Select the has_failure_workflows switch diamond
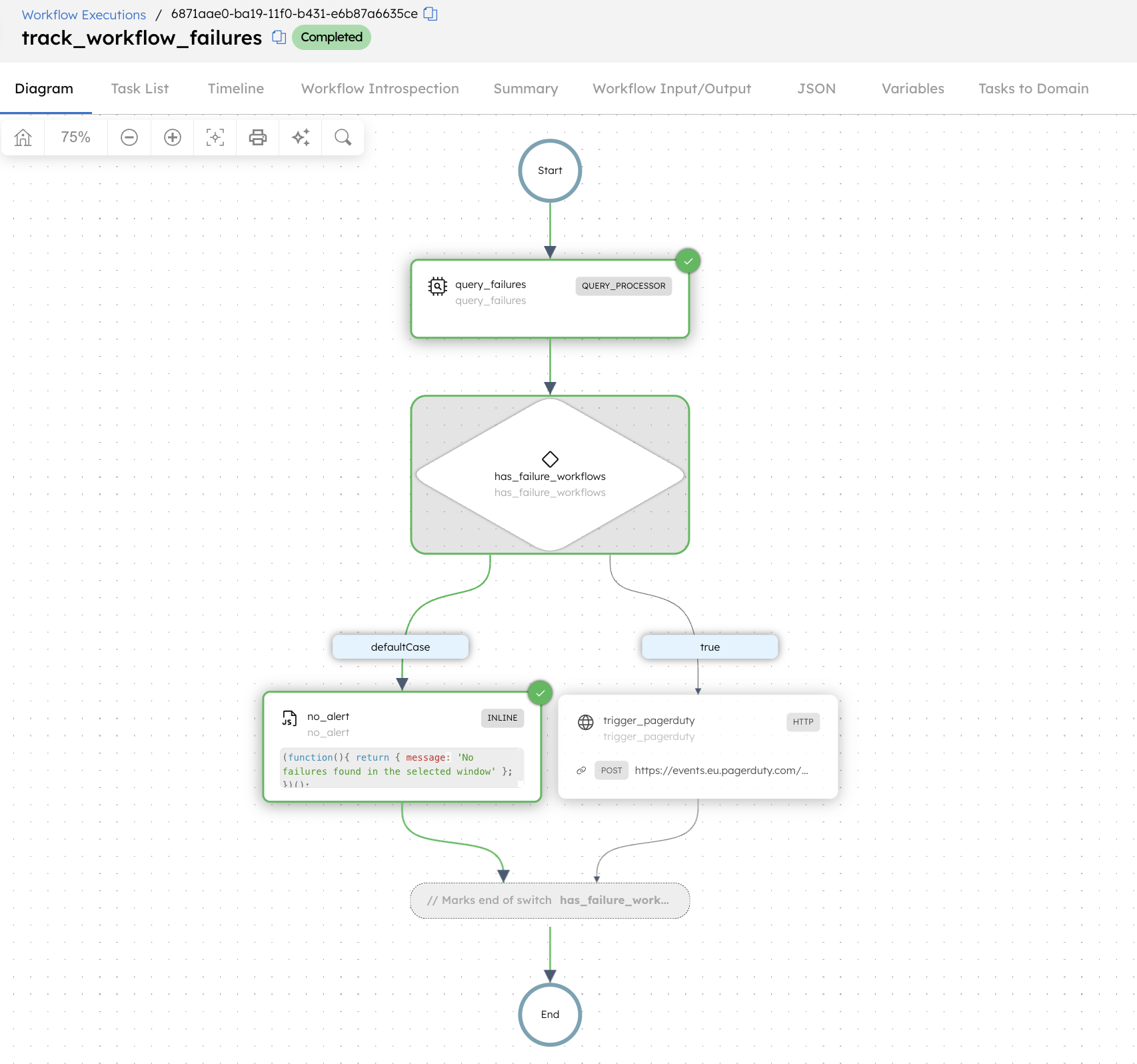 550,475
